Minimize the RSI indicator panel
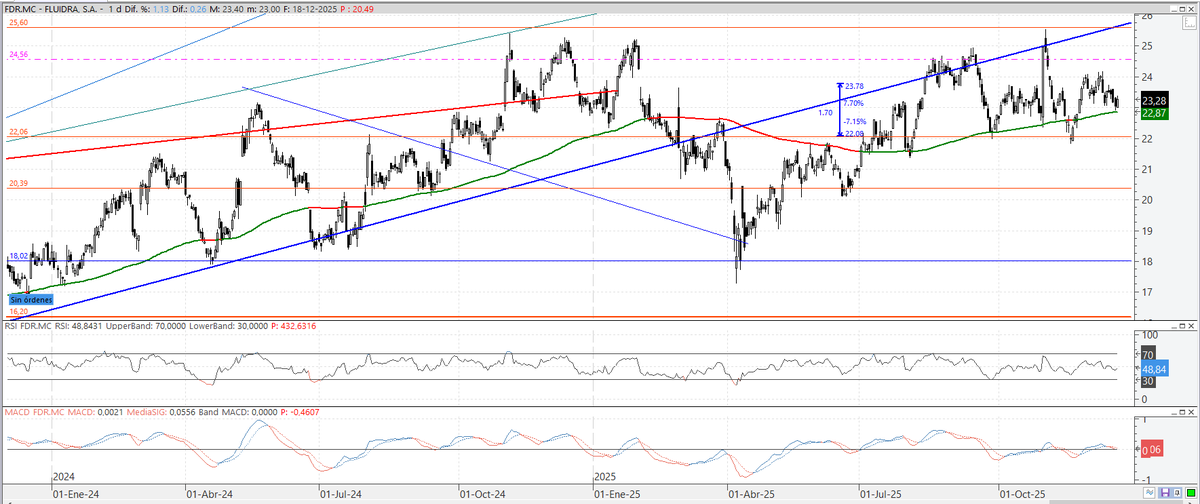 click(1174, 326)
